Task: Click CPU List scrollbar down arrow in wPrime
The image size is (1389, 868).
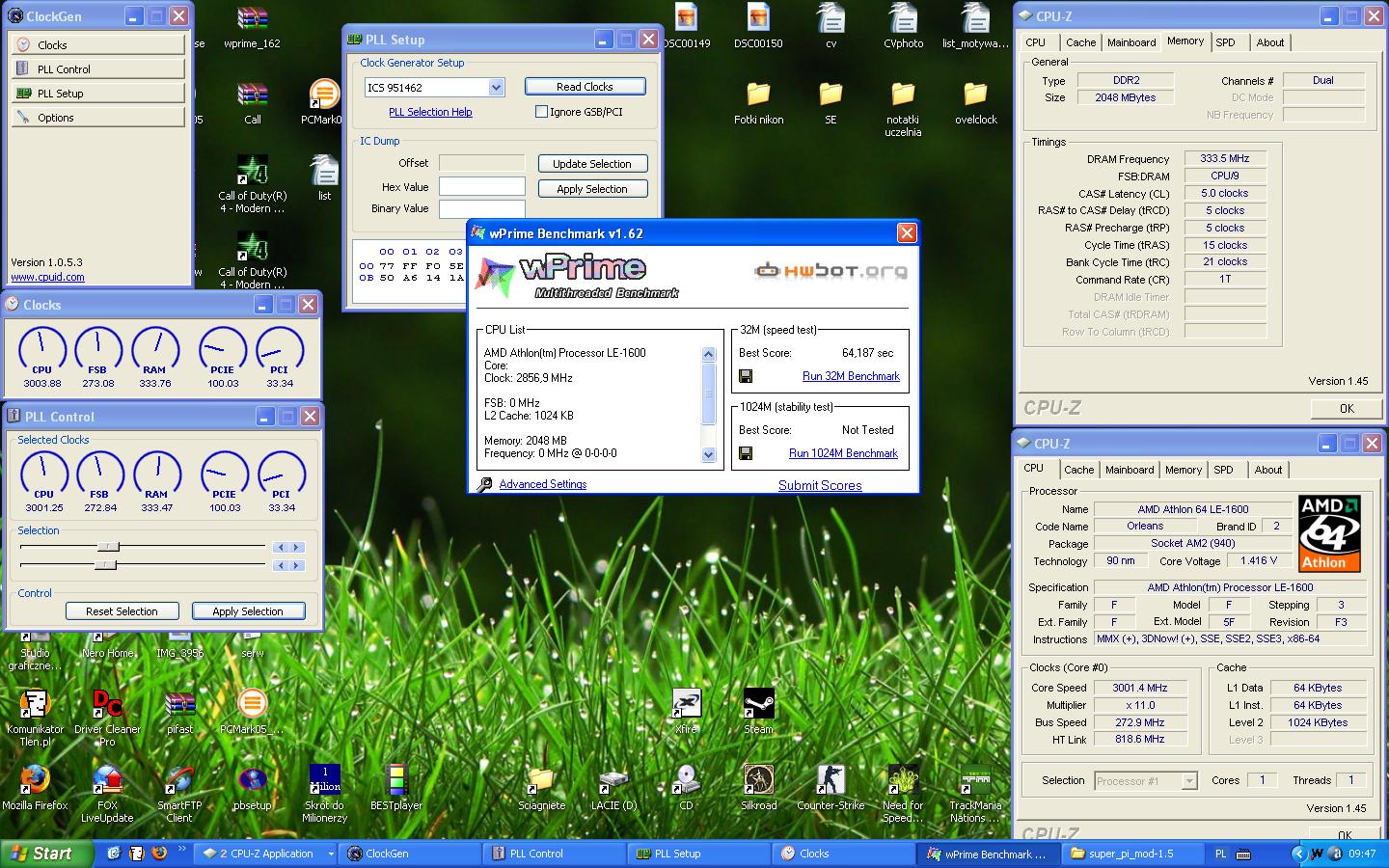Action: pos(709,455)
